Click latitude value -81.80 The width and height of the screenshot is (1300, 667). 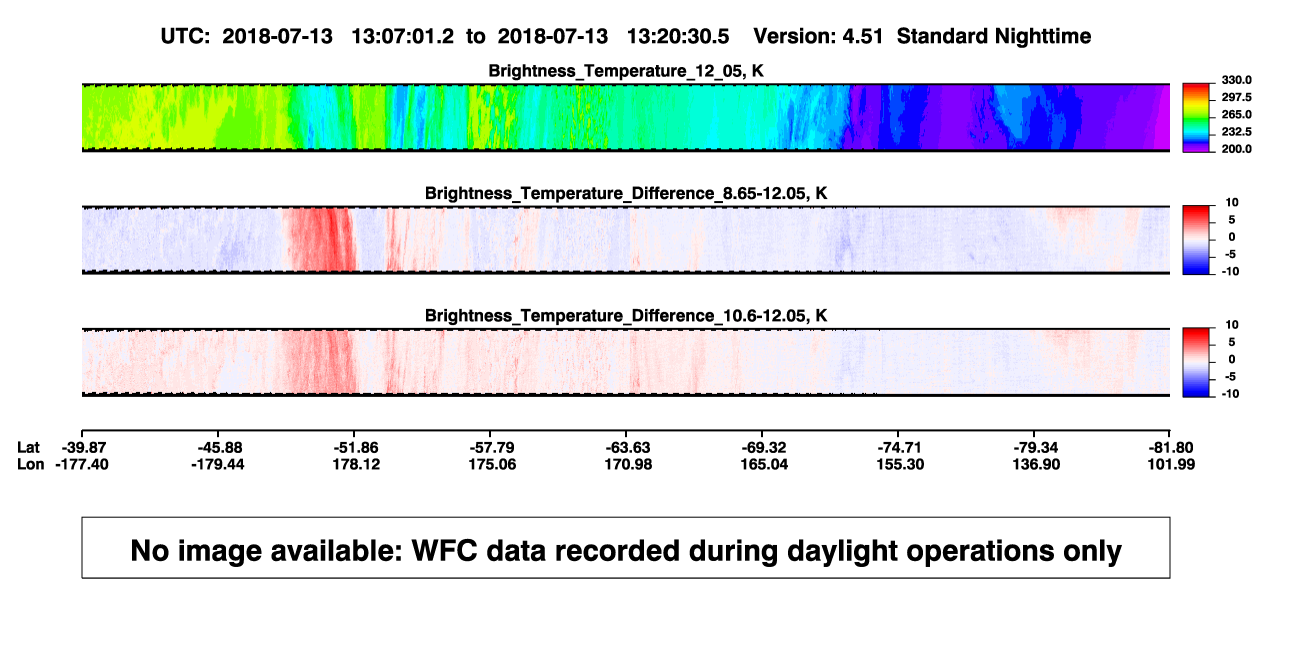(x=1170, y=446)
